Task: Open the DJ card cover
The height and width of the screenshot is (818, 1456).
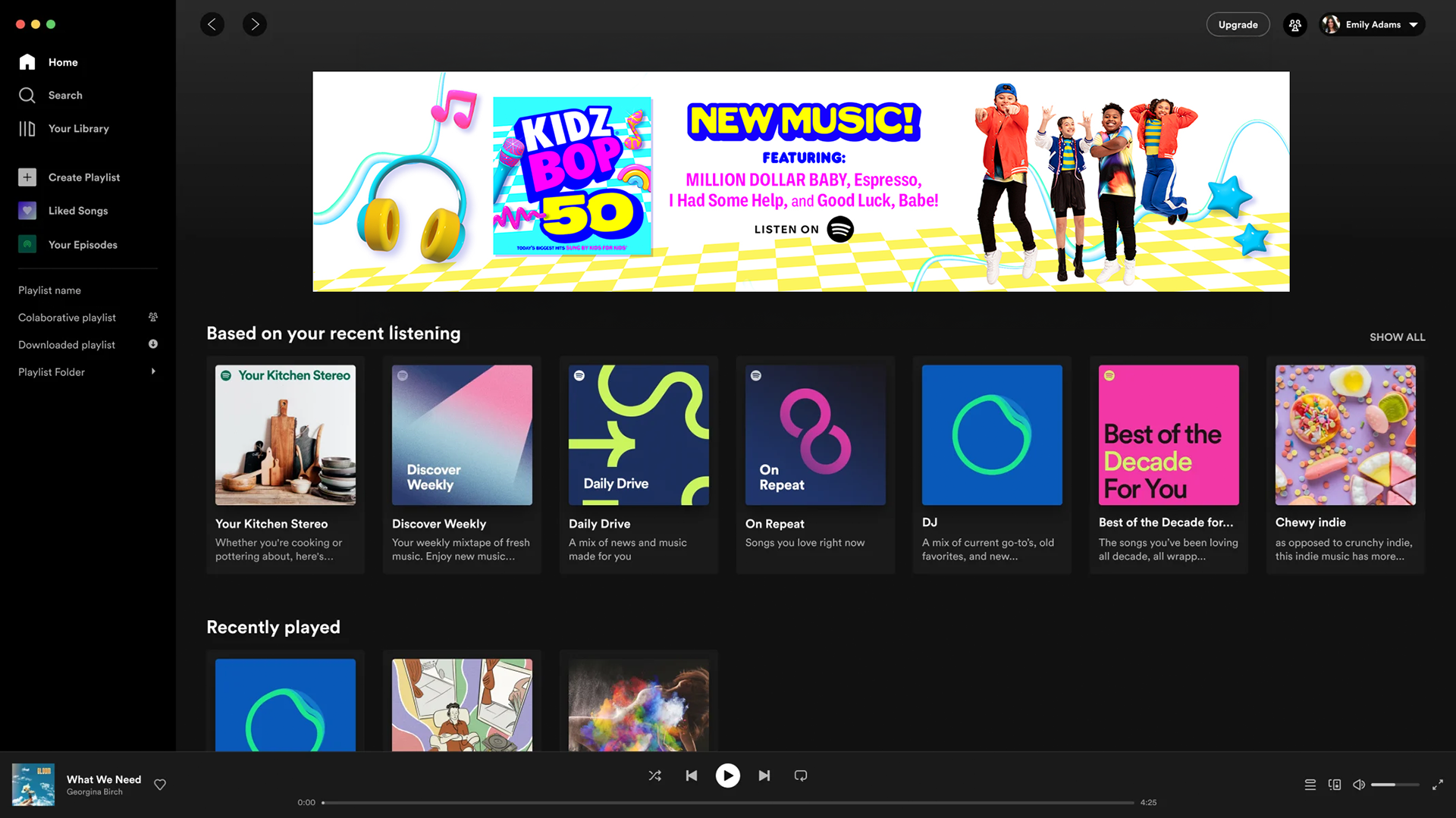Action: 992,435
